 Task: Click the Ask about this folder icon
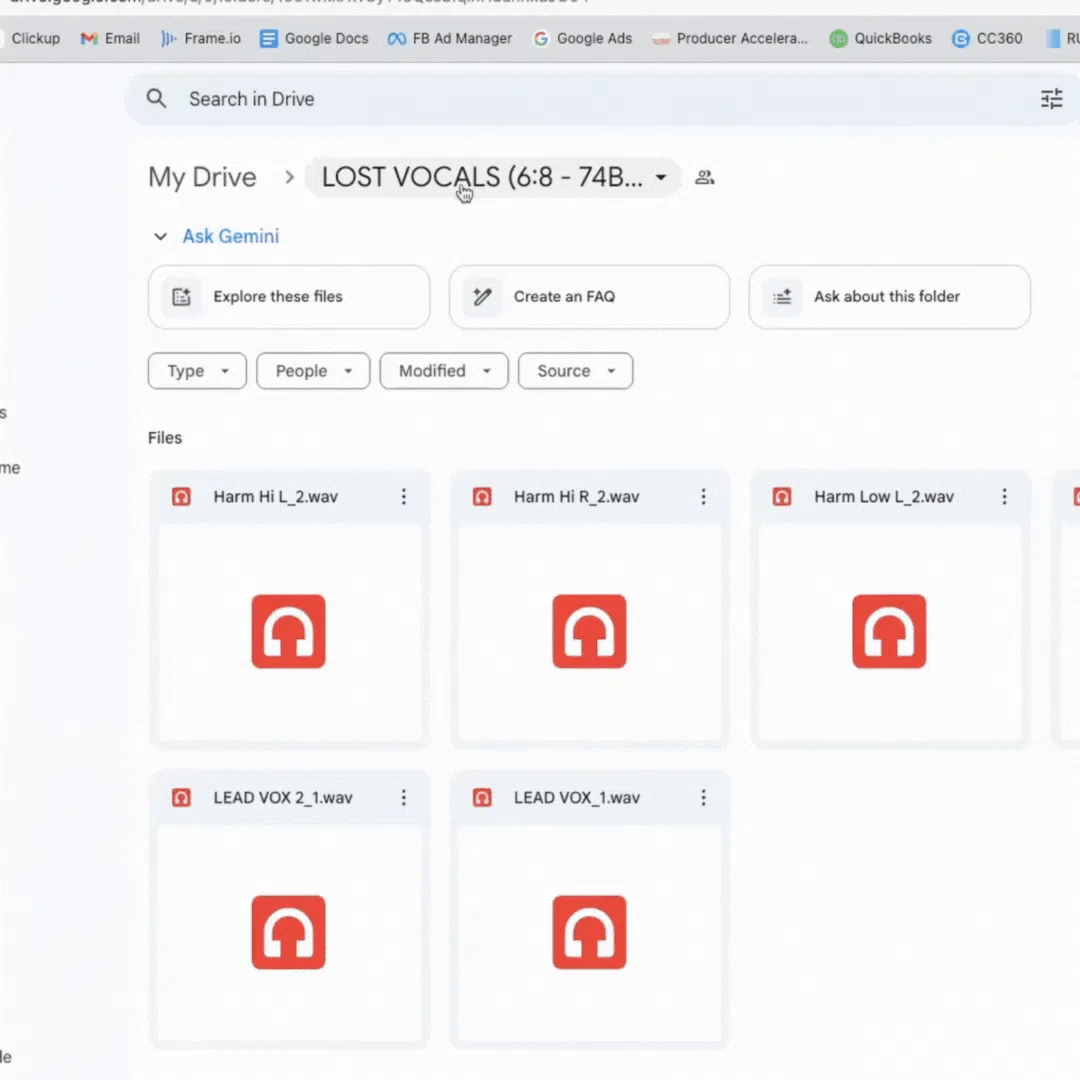pyautogui.click(x=782, y=297)
